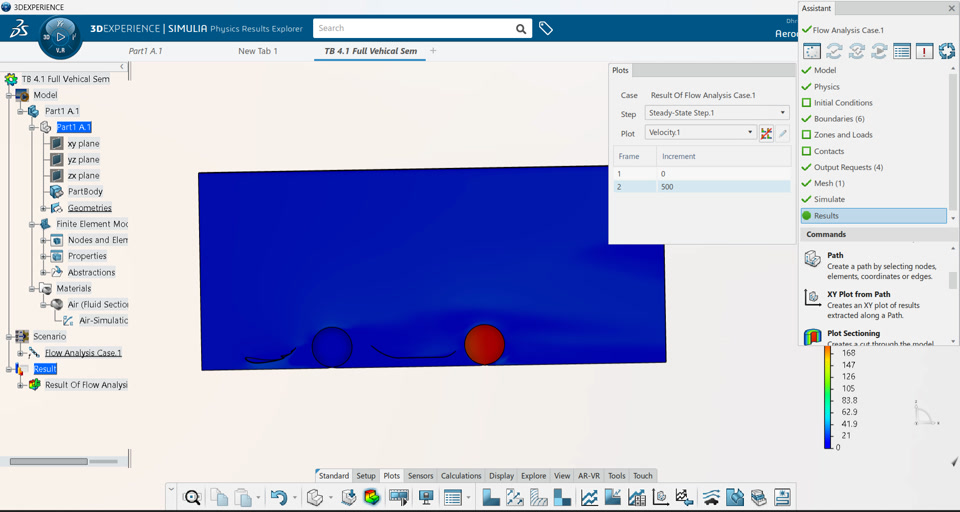The image size is (960, 512).
Task: Click the animation filmstrip play icon
Action: (x=399, y=497)
